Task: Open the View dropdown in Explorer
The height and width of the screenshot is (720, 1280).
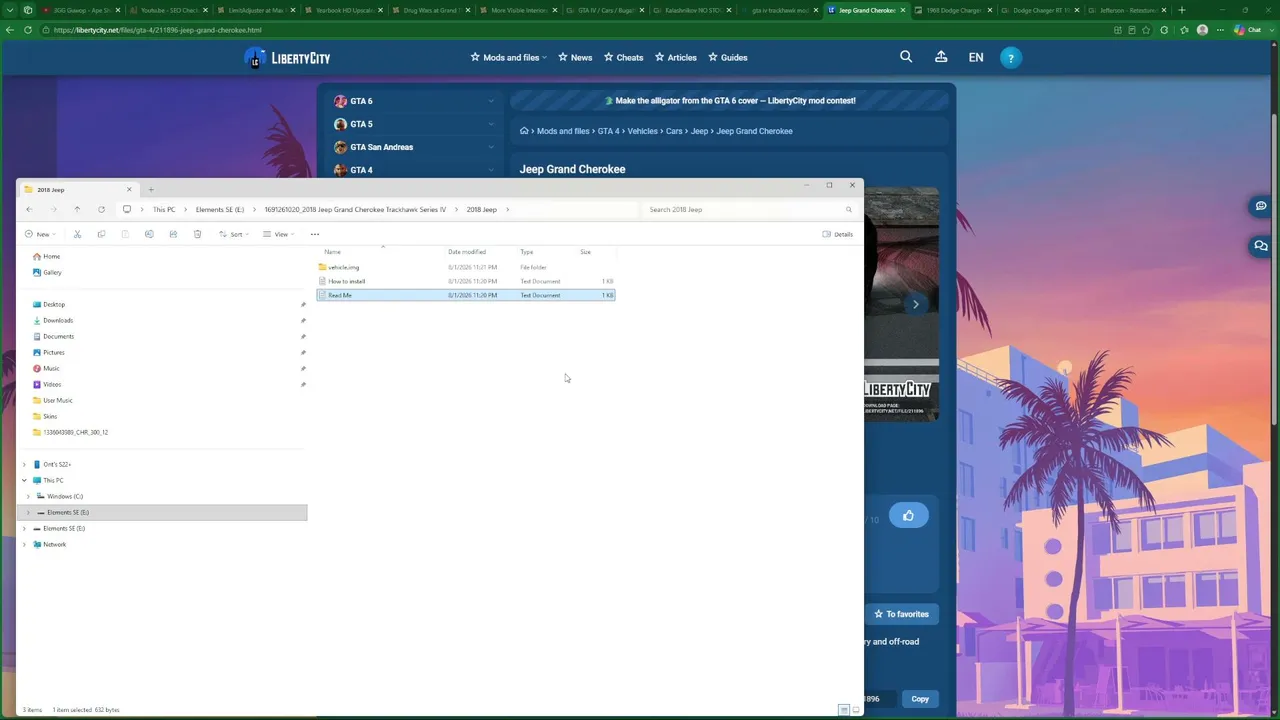Action: click(278, 234)
